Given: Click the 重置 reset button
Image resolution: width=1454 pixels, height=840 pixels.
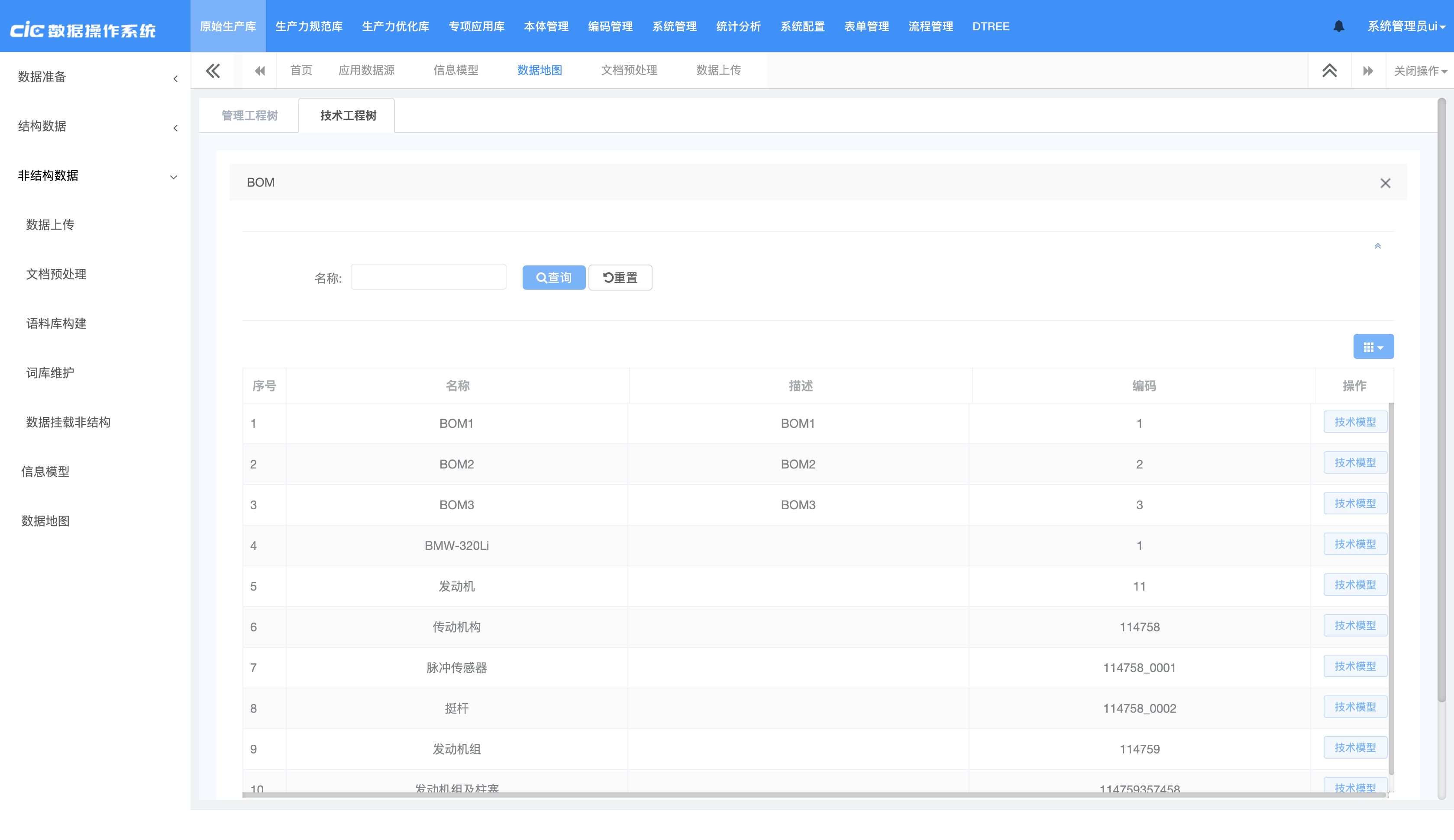Looking at the screenshot, I should coord(620,278).
